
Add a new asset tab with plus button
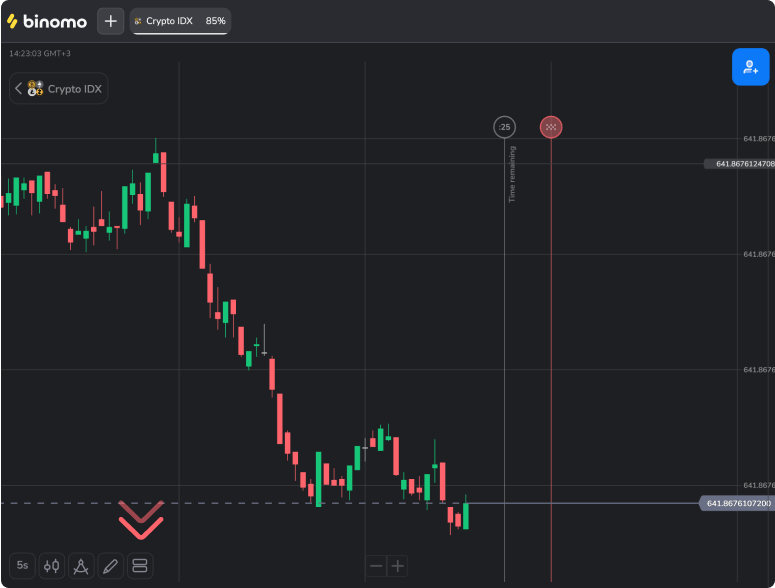click(x=110, y=21)
